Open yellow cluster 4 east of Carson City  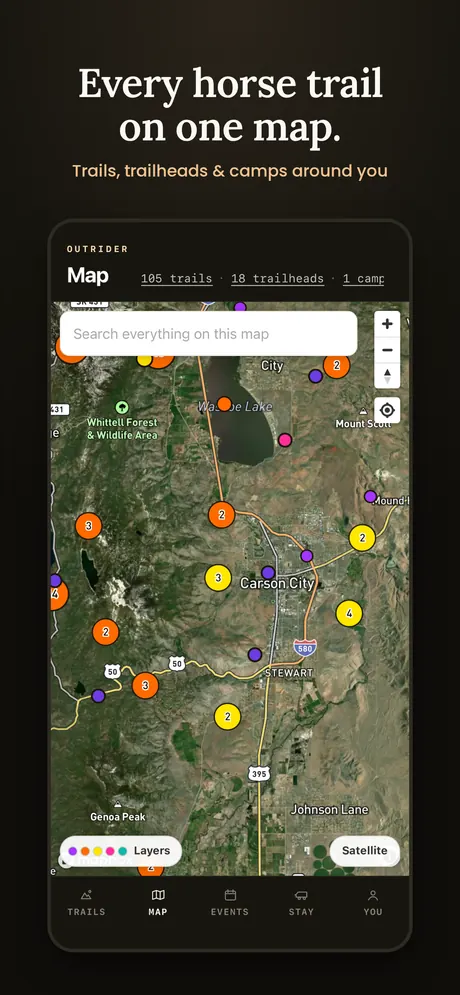349,613
